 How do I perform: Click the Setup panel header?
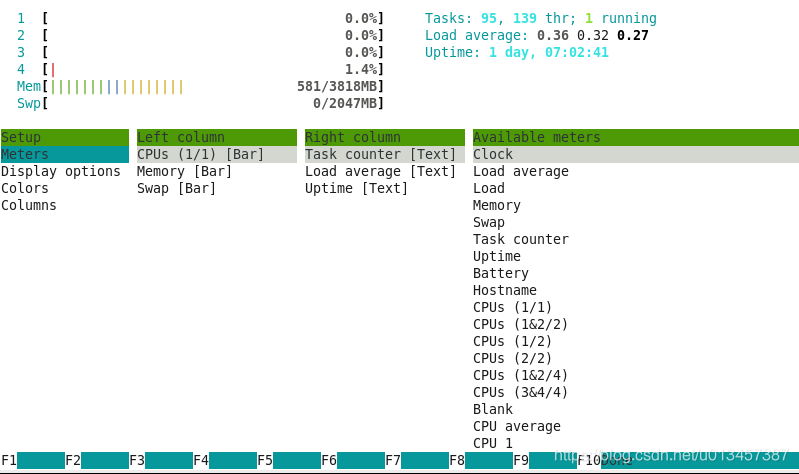(65, 138)
